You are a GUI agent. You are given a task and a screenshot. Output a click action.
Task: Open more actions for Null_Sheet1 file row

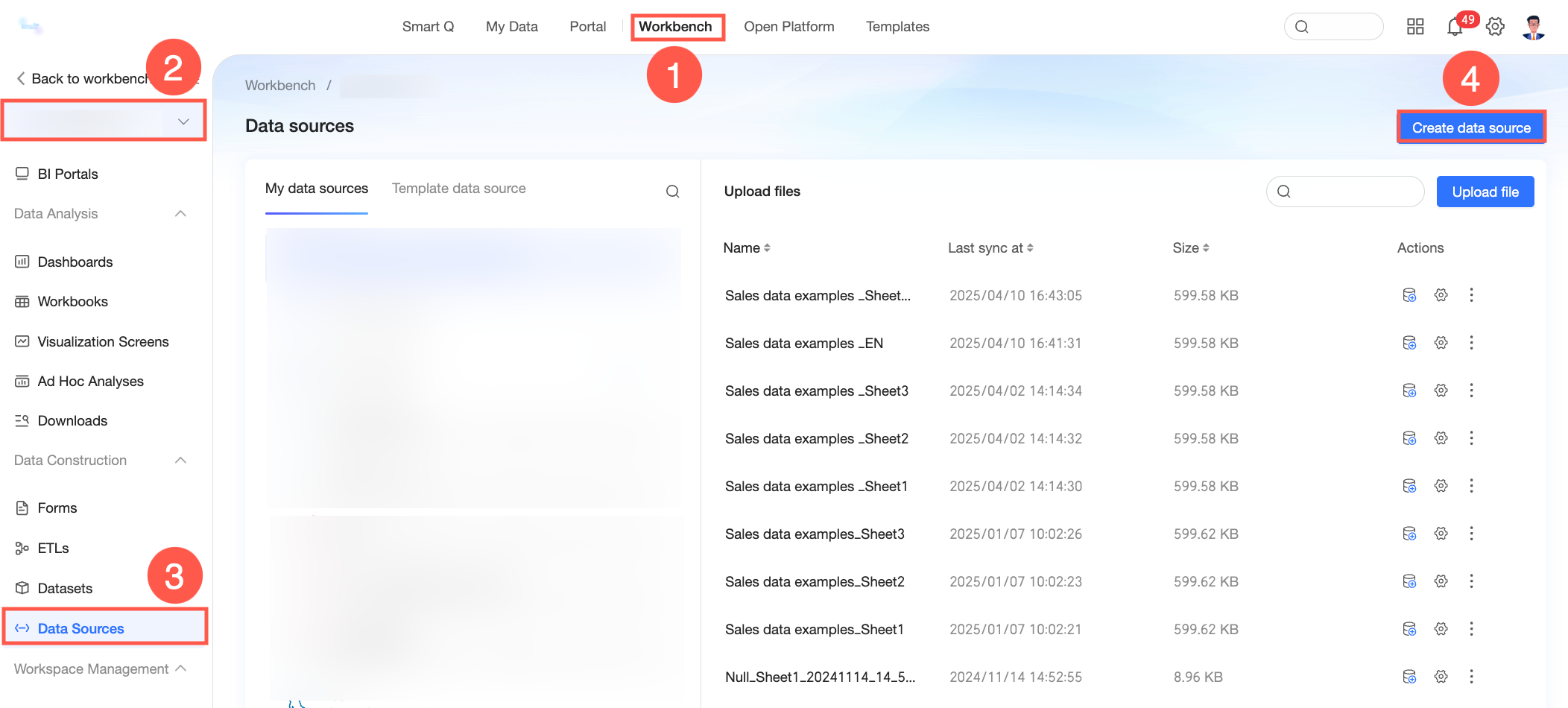point(1471,677)
